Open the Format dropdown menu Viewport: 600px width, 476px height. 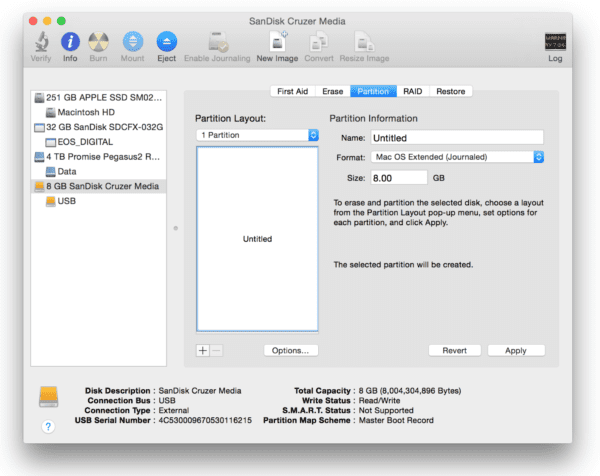tap(456, 157)
